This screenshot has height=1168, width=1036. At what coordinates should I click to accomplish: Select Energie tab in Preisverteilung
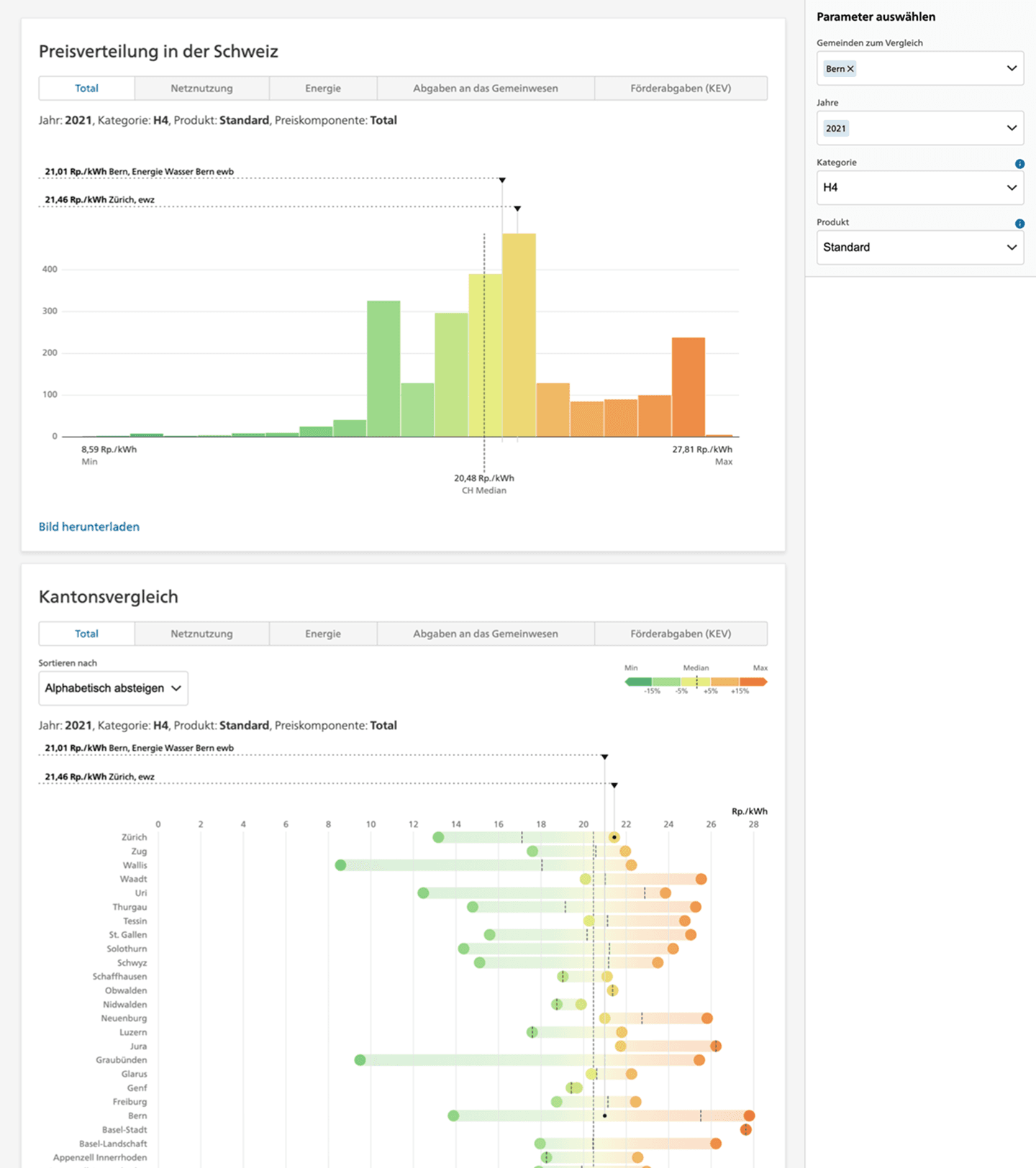pyautogui.click(x=323, y=88)
